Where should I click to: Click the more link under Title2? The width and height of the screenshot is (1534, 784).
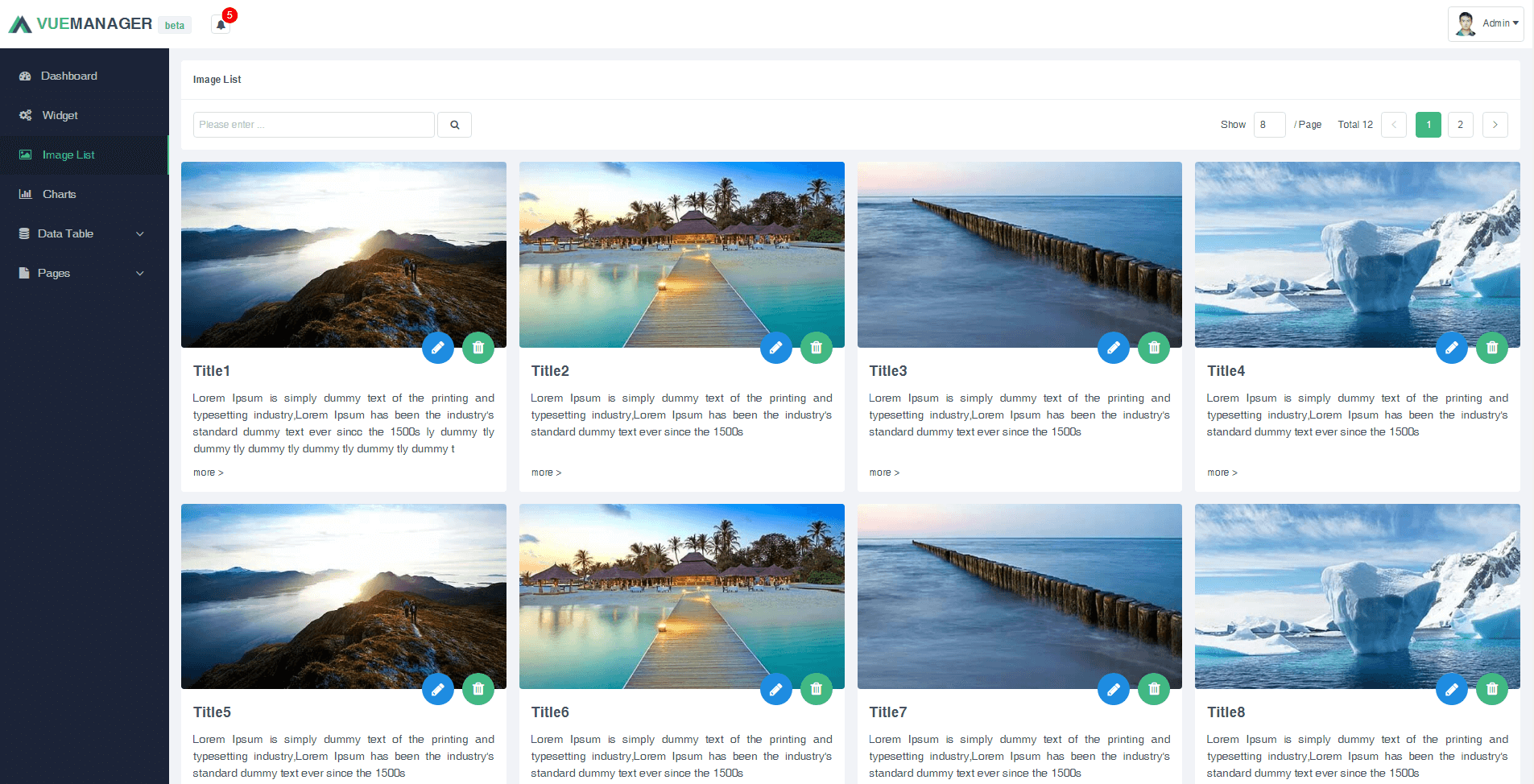[546, 472]
